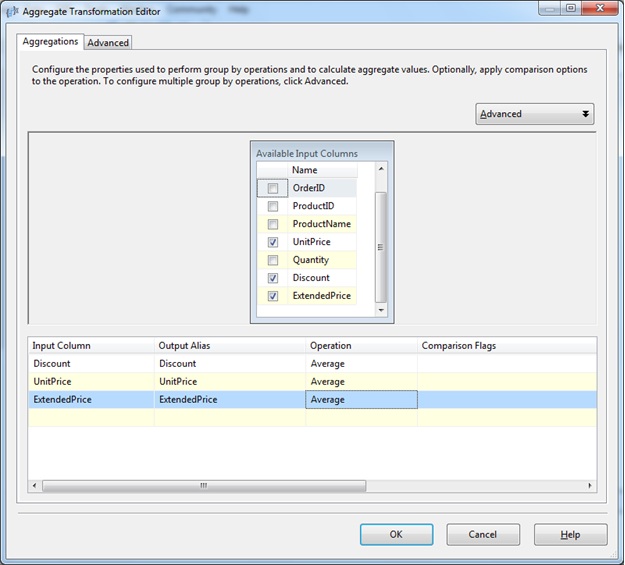Open Operation cell for UnitPrice row
This screenshot has height=565, width=625.
pos(362,382)
